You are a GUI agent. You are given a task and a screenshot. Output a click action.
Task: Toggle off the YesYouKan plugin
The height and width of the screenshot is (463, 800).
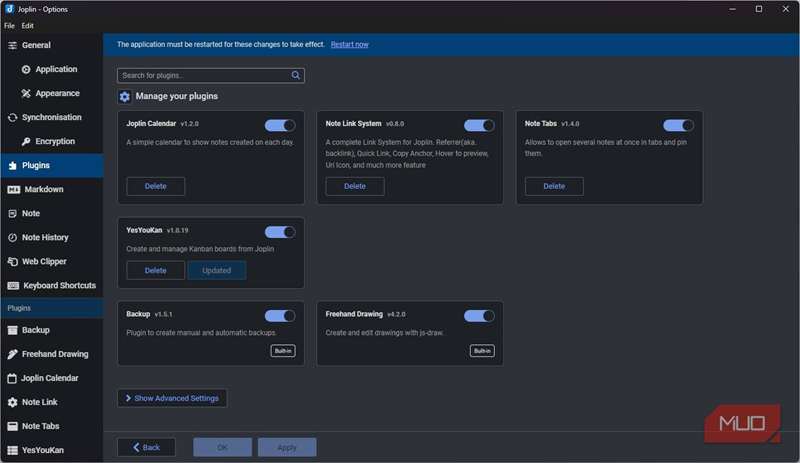click(x=280, y=232)
